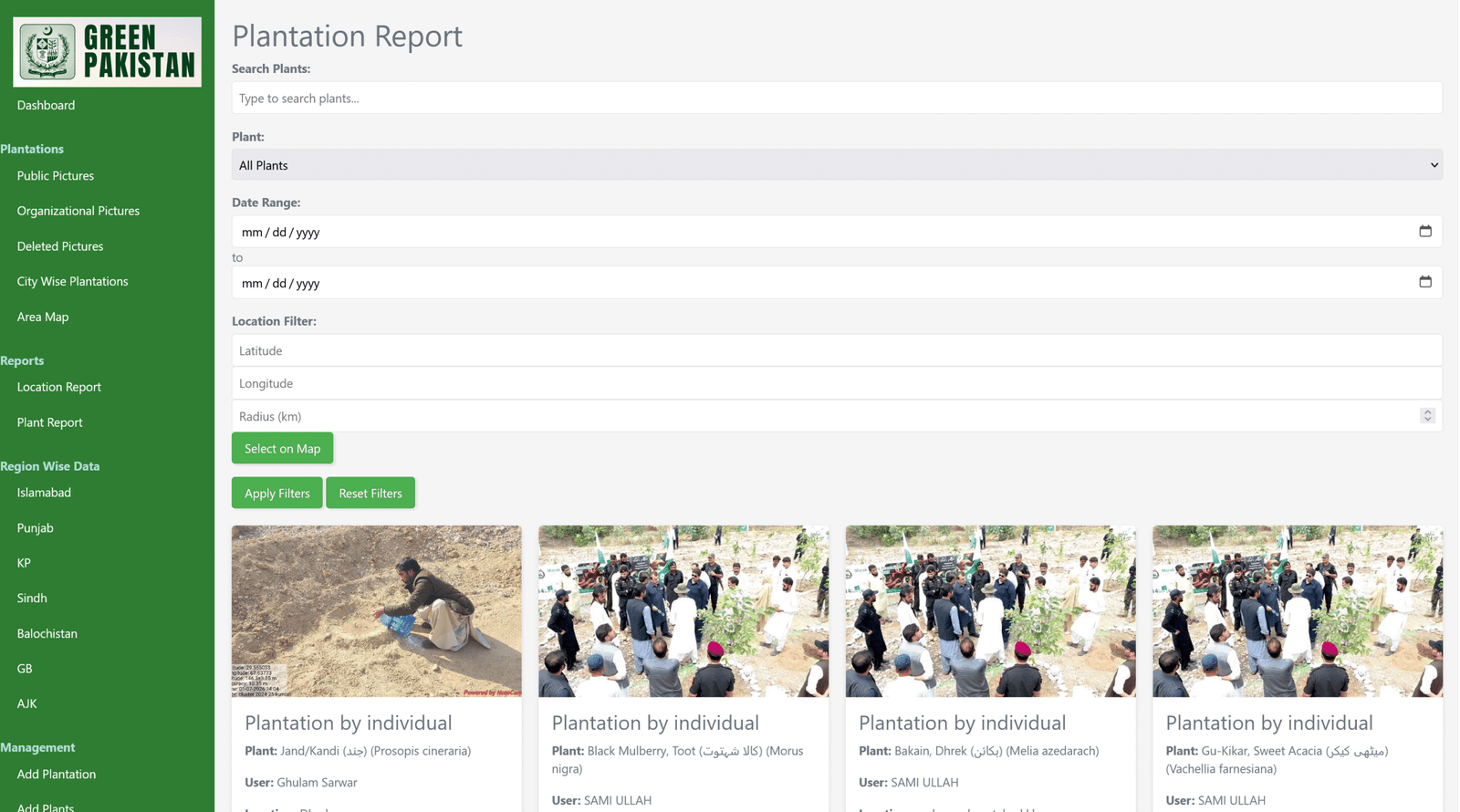Screen dimensions: 1460x812
Task: Click the Latitude input field
Action: 837,350
